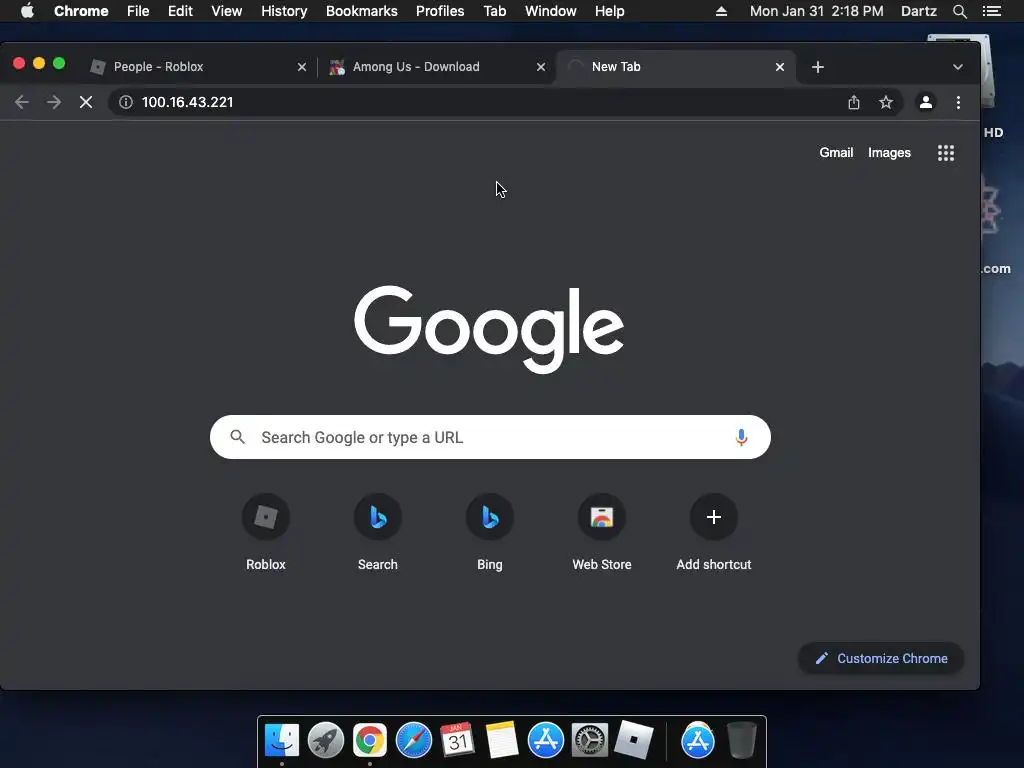Viewport: 1024px width, 768px height.
Task: Open the Google apps grid
Action: click(946, 153)
